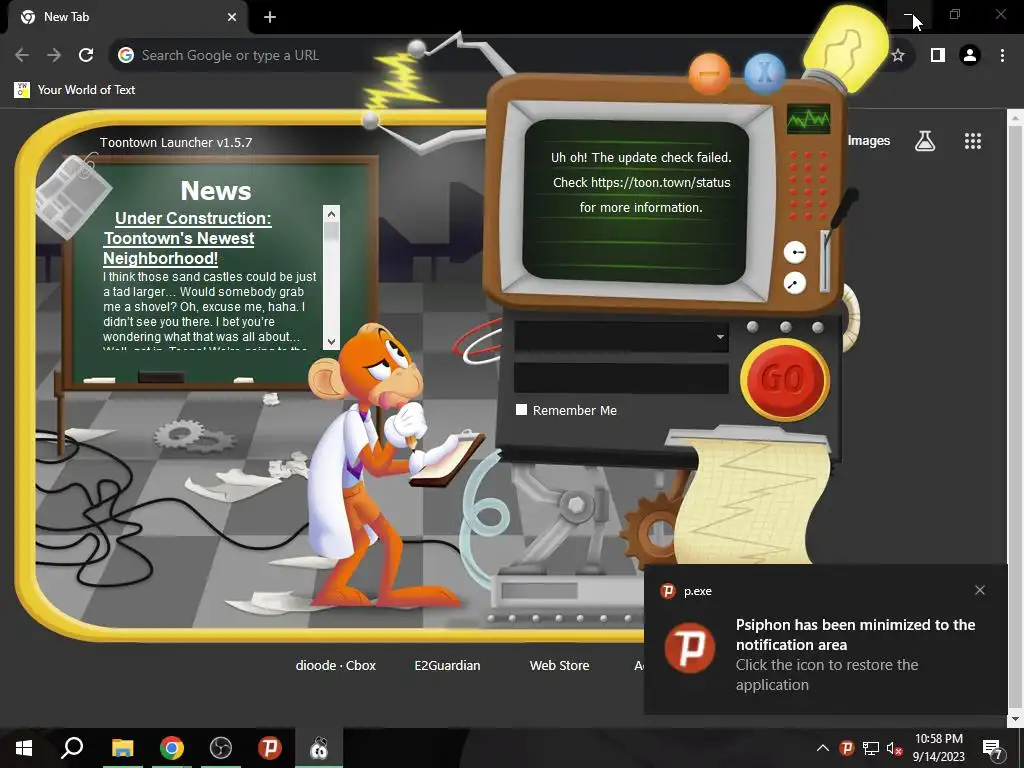Image resolution: width=1024 pixels, height=768 pixels.
Task: Open the Action Center notifications icon
Action: (993, 749)
